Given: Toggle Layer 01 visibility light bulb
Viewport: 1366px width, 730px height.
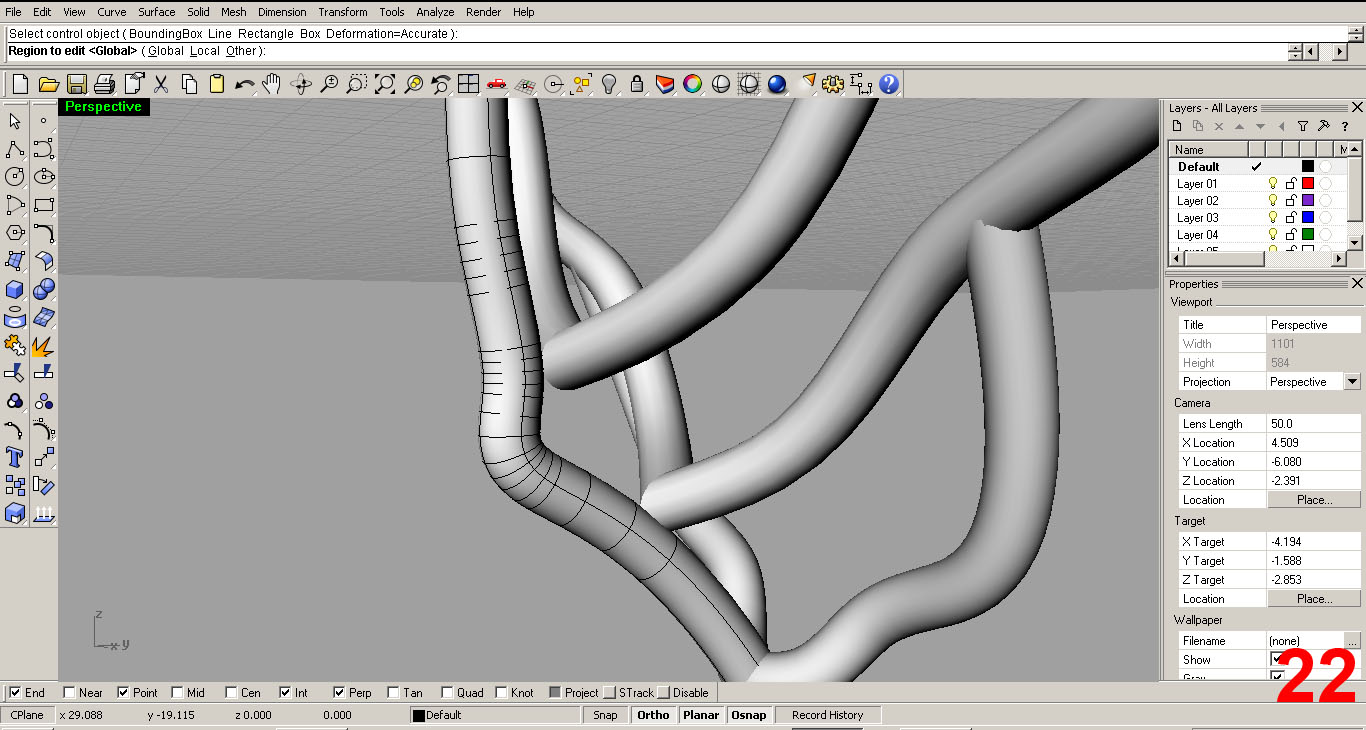Looking at the screenshot, I should coord(1273,184).
